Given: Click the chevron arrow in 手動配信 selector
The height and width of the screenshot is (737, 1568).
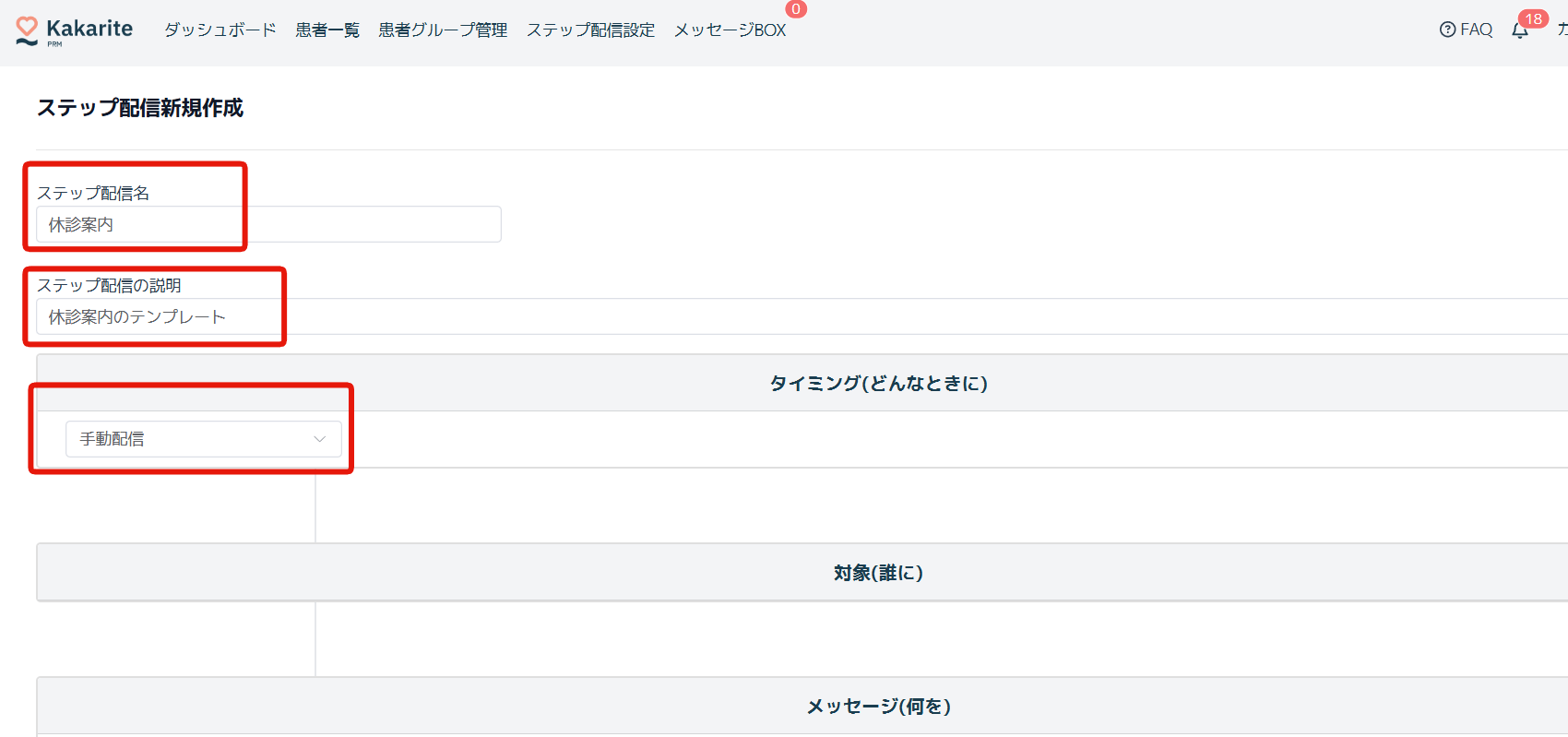Looking at the screenshot, I should [320, 439].
